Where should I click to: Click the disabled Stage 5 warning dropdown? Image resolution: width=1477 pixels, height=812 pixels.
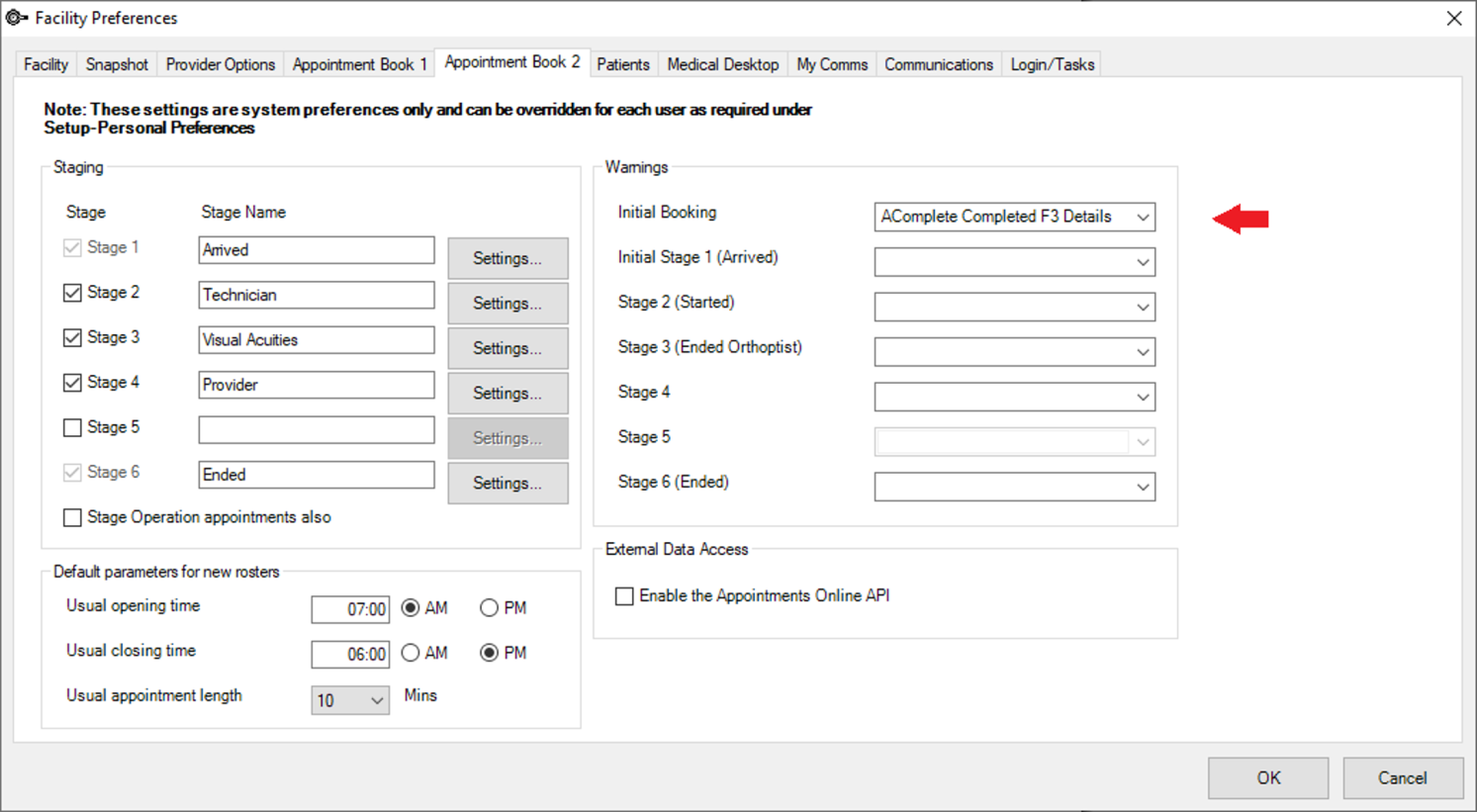[x=1015, y=442]
